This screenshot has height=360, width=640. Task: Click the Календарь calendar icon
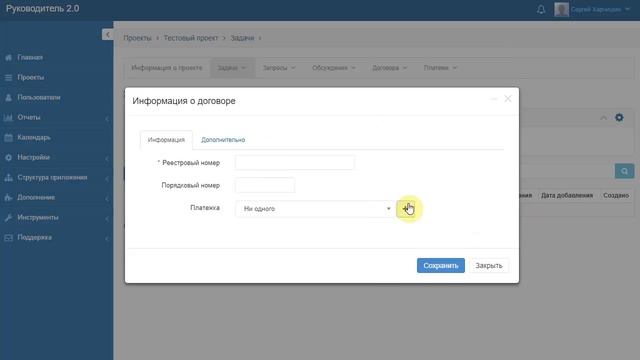[8, 138]
